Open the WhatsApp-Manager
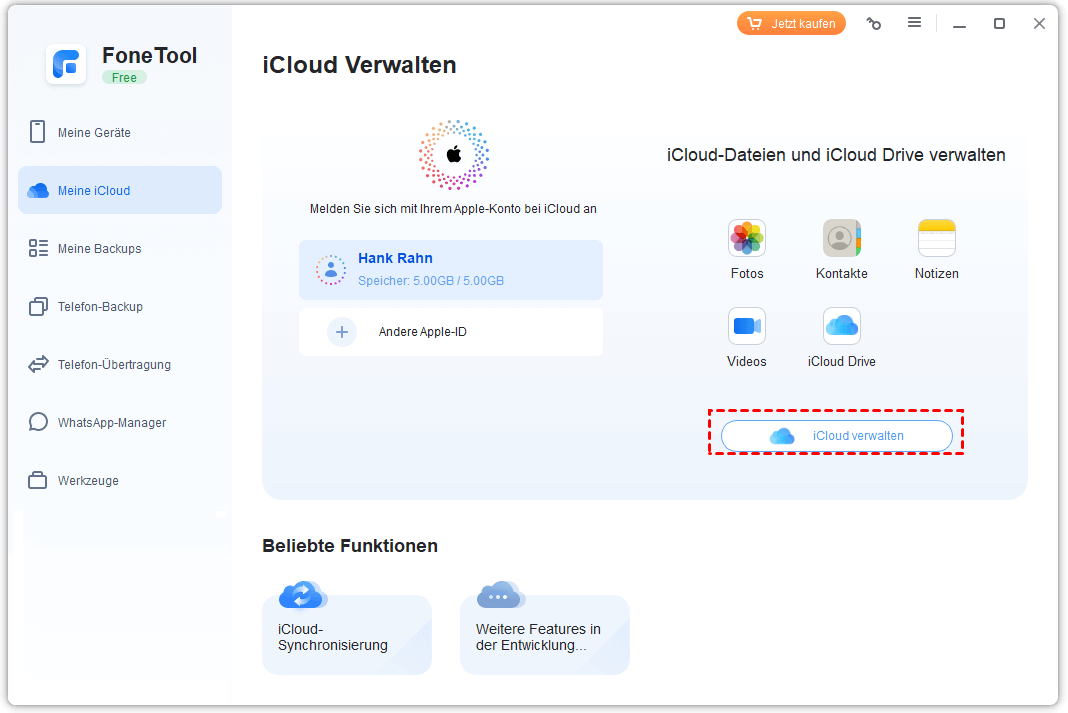Viewport: 1068px width, 713px height. pyautogui.click(x=111, y=423)
